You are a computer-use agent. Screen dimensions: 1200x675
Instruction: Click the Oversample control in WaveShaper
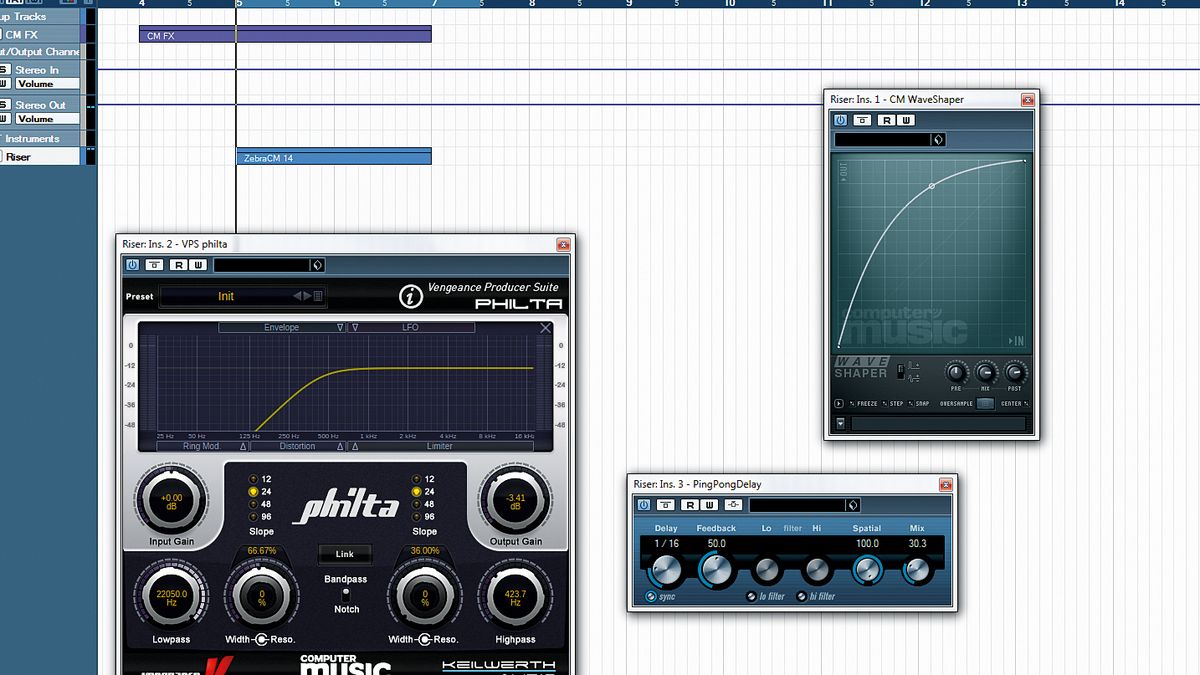click(x=985, y=404)
